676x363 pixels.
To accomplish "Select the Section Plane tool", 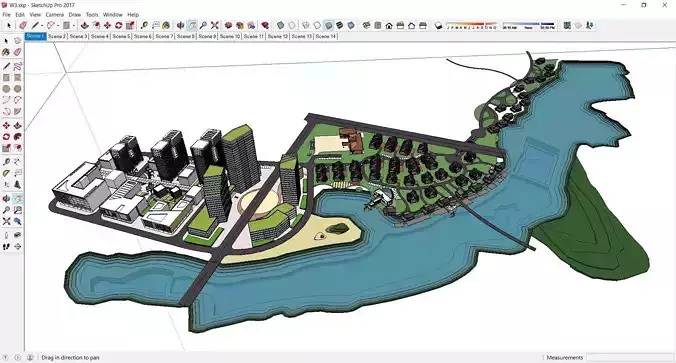I will [x=17, y=247].
